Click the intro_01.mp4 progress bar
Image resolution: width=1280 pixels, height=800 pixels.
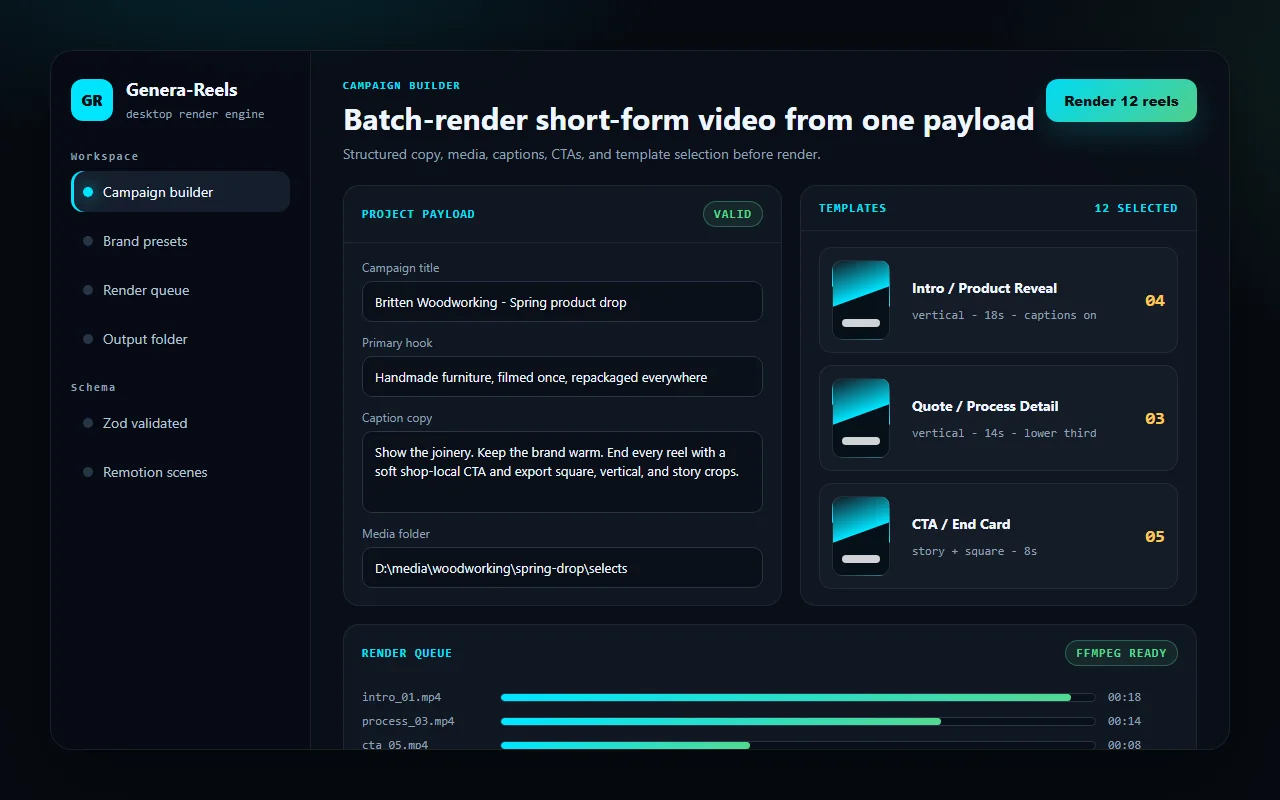click(798, 697)
